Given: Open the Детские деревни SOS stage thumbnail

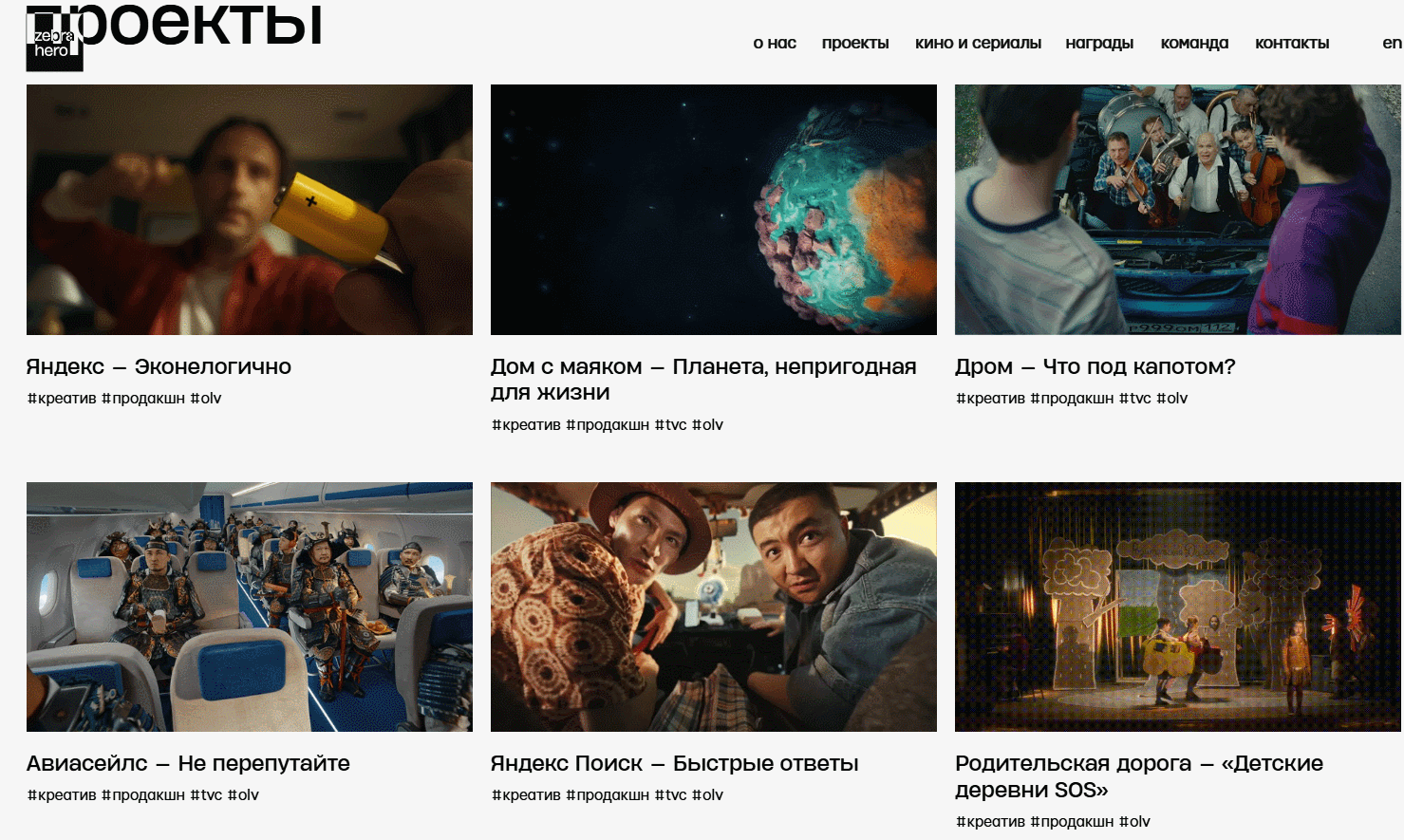Looking at the screenshot, I should click(x=1178, y=607).
